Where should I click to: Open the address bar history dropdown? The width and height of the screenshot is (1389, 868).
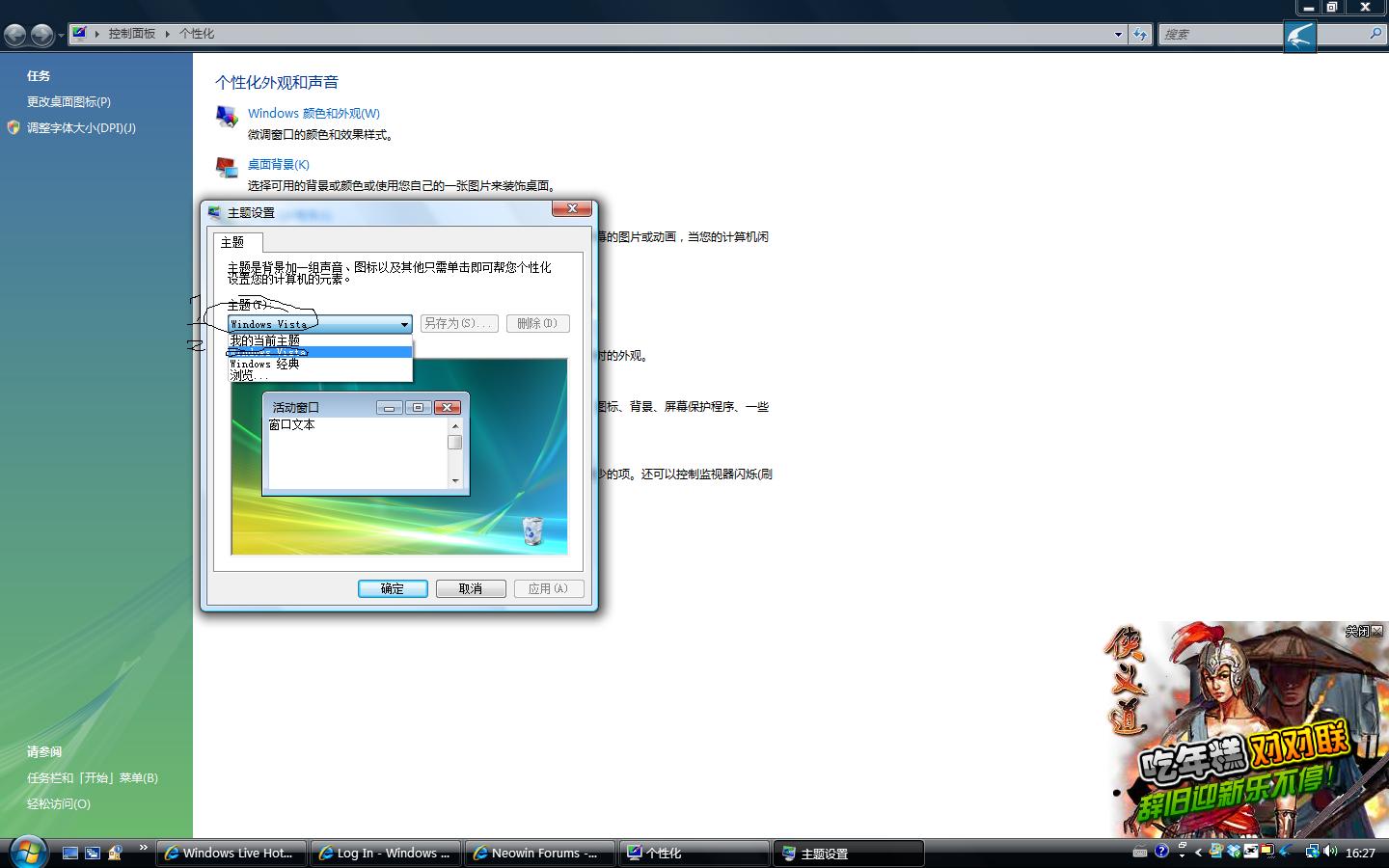1118,34
